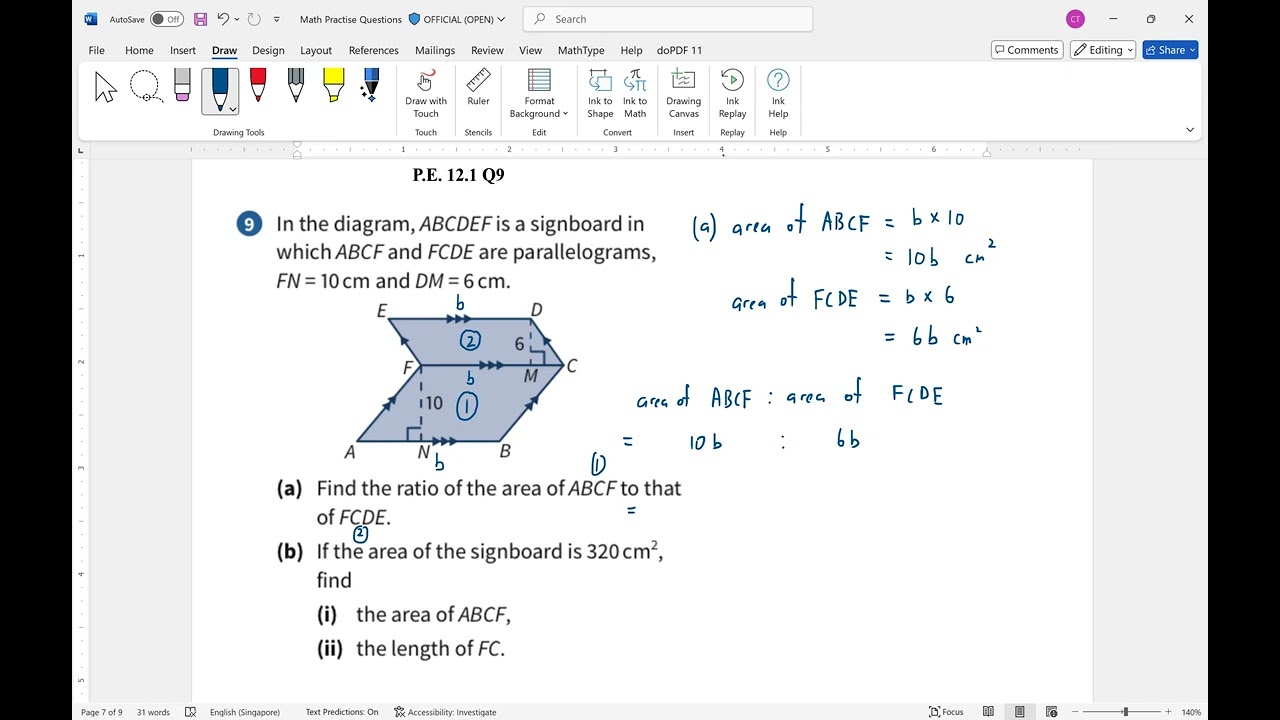Pick the gray pencil tool
This screenshot has height=720, width=1280.
[x=296, y=85]
